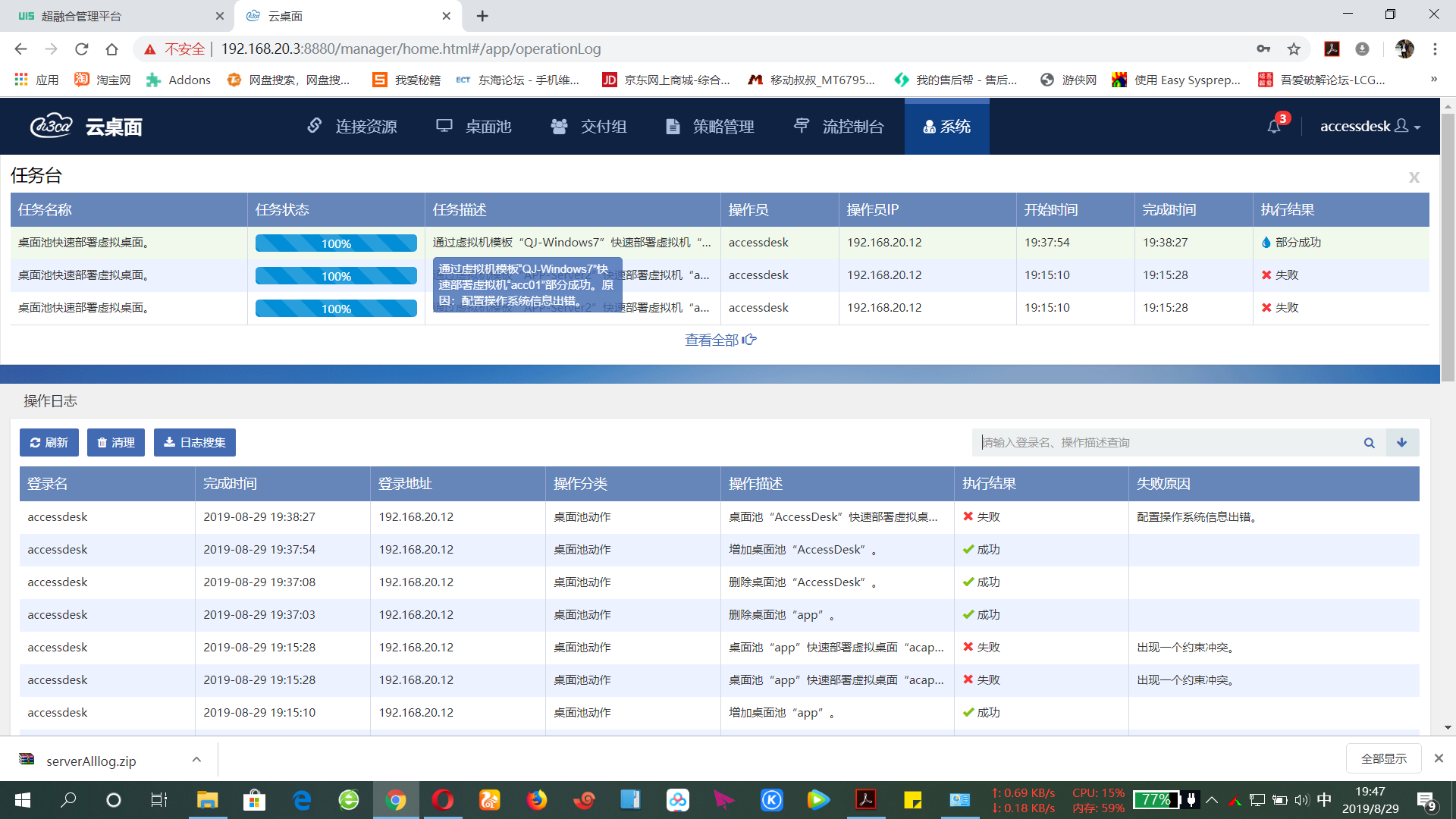Click the 100% progress bar of first task
The height and width of the screenshot is (819, 1456).
coord(336,243)
